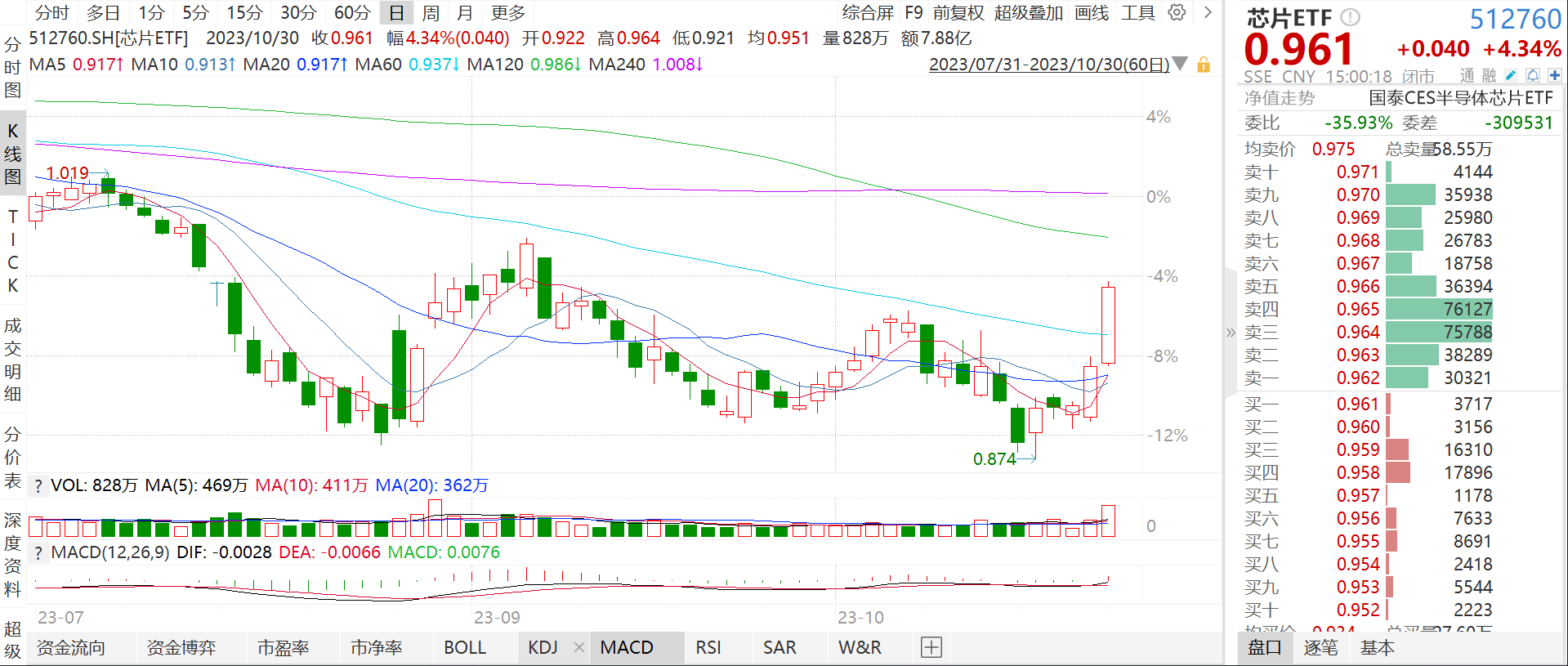Toggle the date range lock icon
The image size is (1568, 666).
pyautogui.click(x=1203, y=65)
